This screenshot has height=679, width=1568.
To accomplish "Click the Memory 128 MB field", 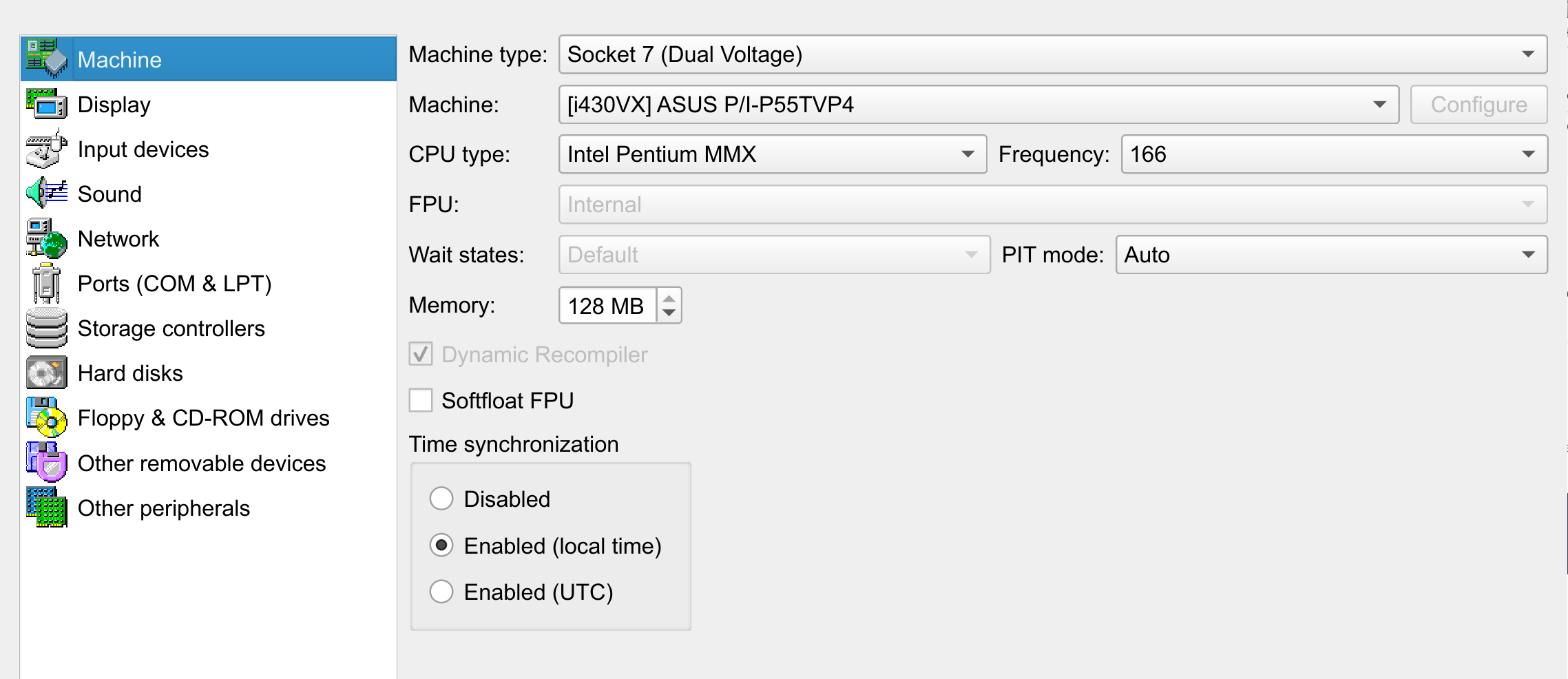I will 607,306.
